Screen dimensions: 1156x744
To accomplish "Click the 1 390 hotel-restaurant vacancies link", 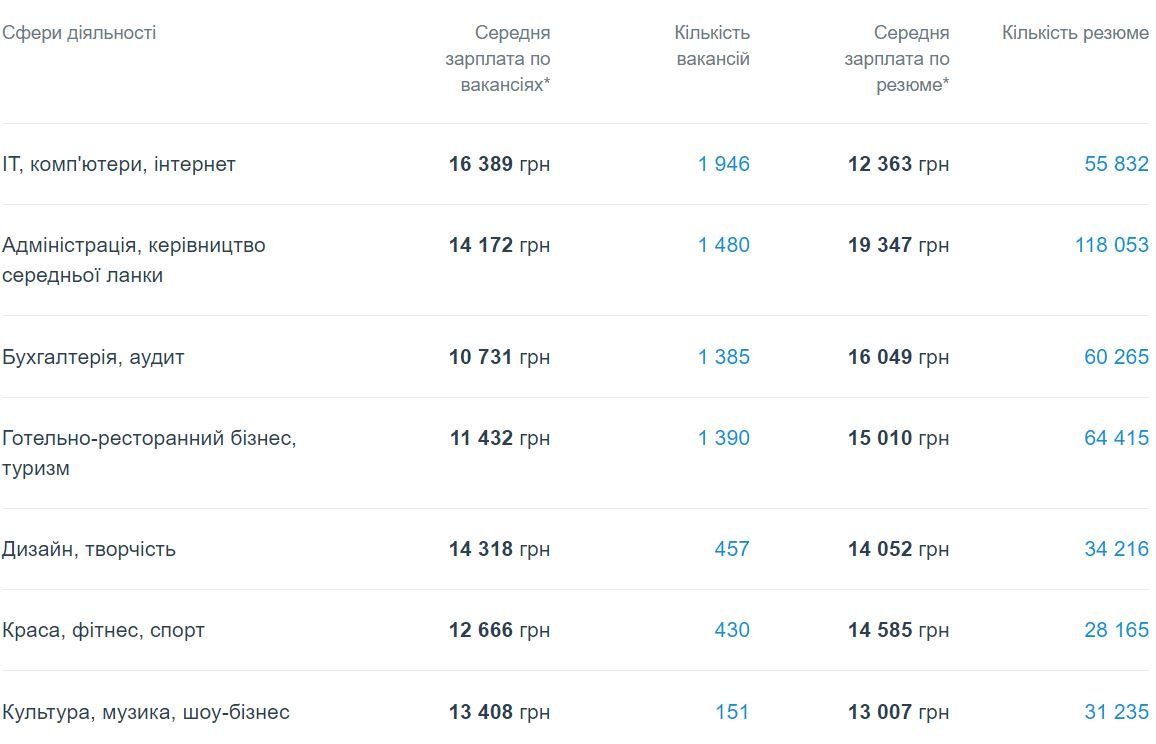I will (x=723, y=438).
